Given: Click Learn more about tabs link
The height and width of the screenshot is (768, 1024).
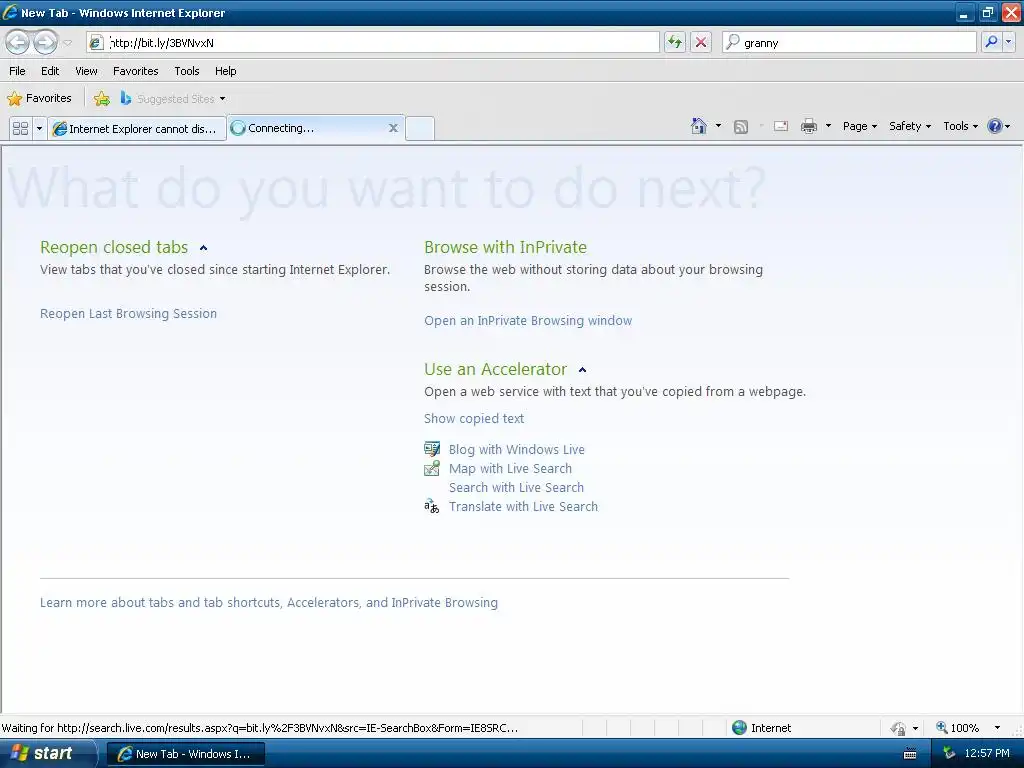Looking at the screenshot, I should [x=268, y=602].
